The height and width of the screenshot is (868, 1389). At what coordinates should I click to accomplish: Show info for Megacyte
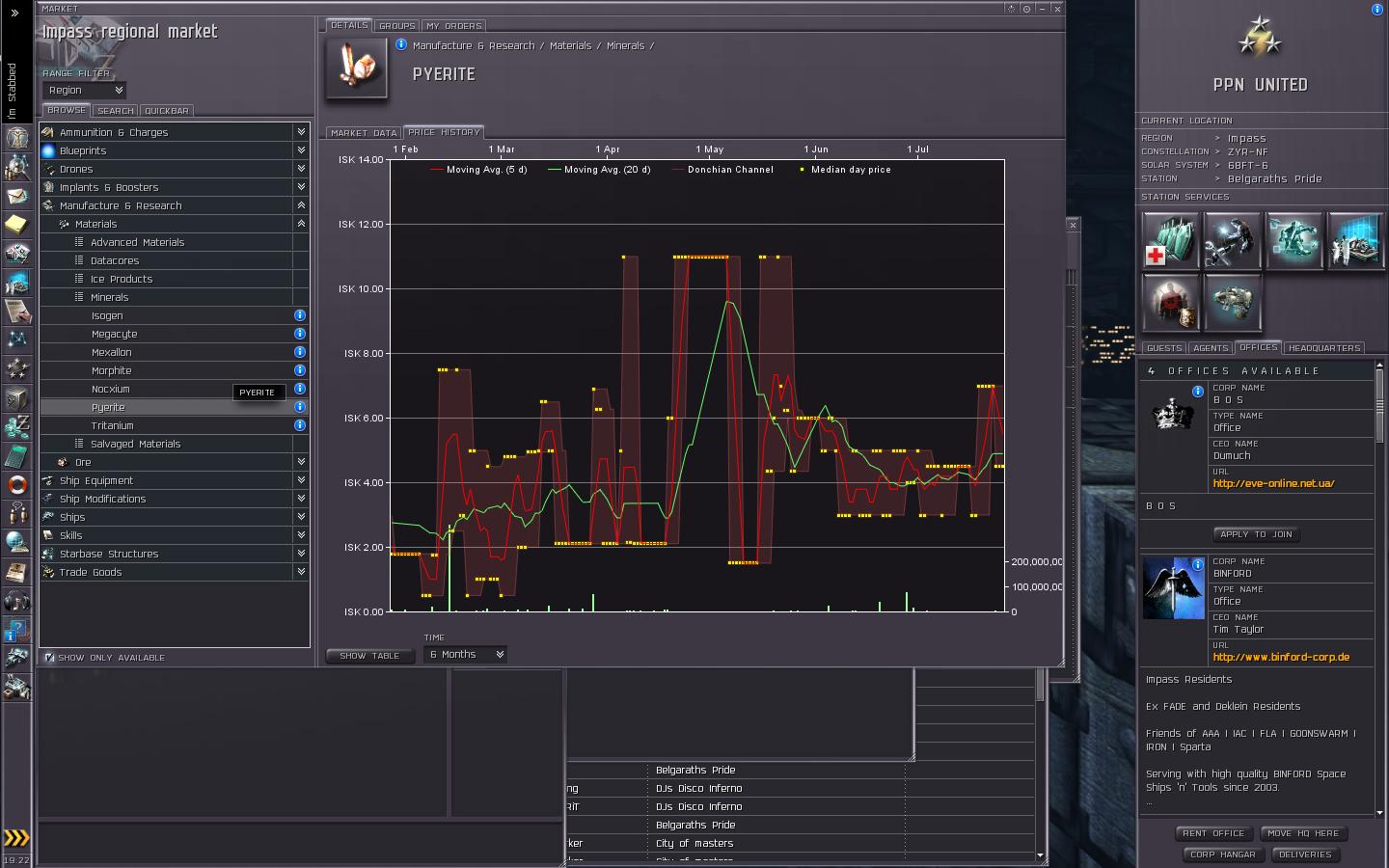coord(300,334)
